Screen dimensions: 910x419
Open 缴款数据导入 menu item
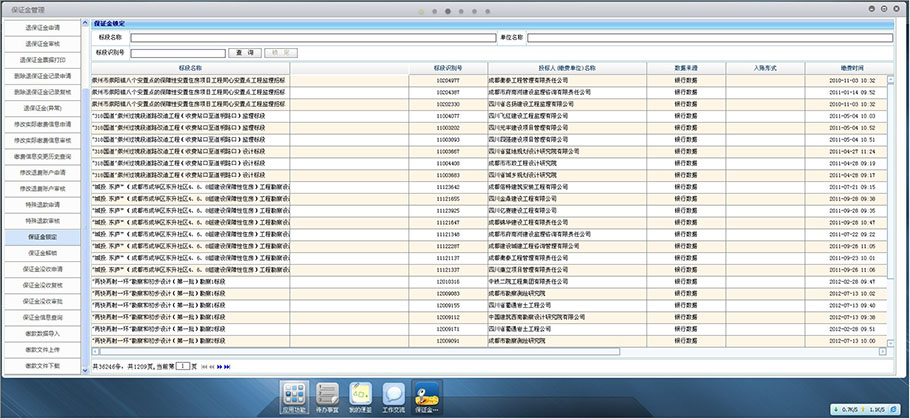click(42, 334)
